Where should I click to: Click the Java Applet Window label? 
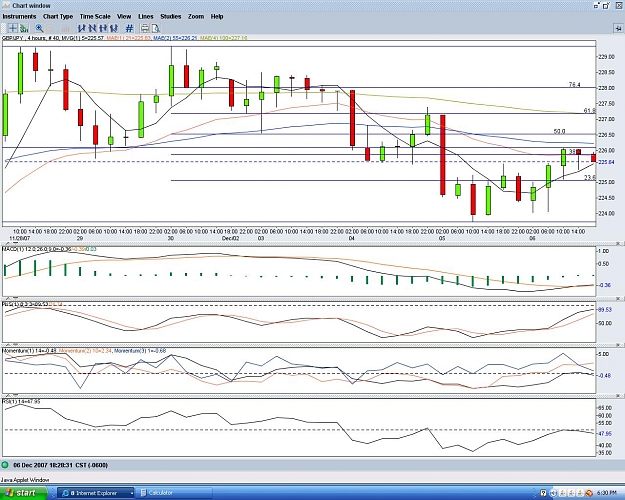(x=25, y=480)
